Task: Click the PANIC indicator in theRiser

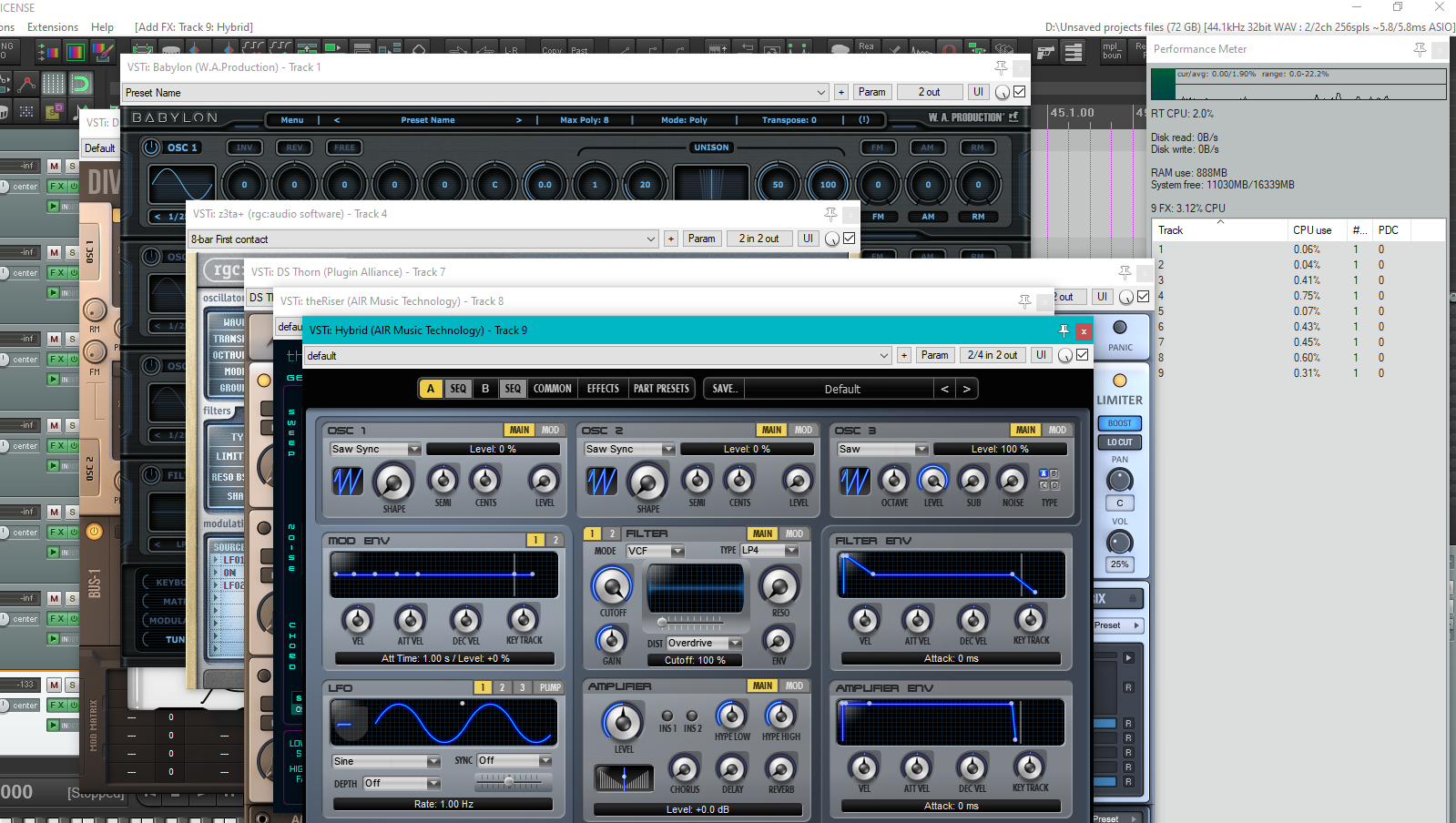Action: tap(1120, 328)
